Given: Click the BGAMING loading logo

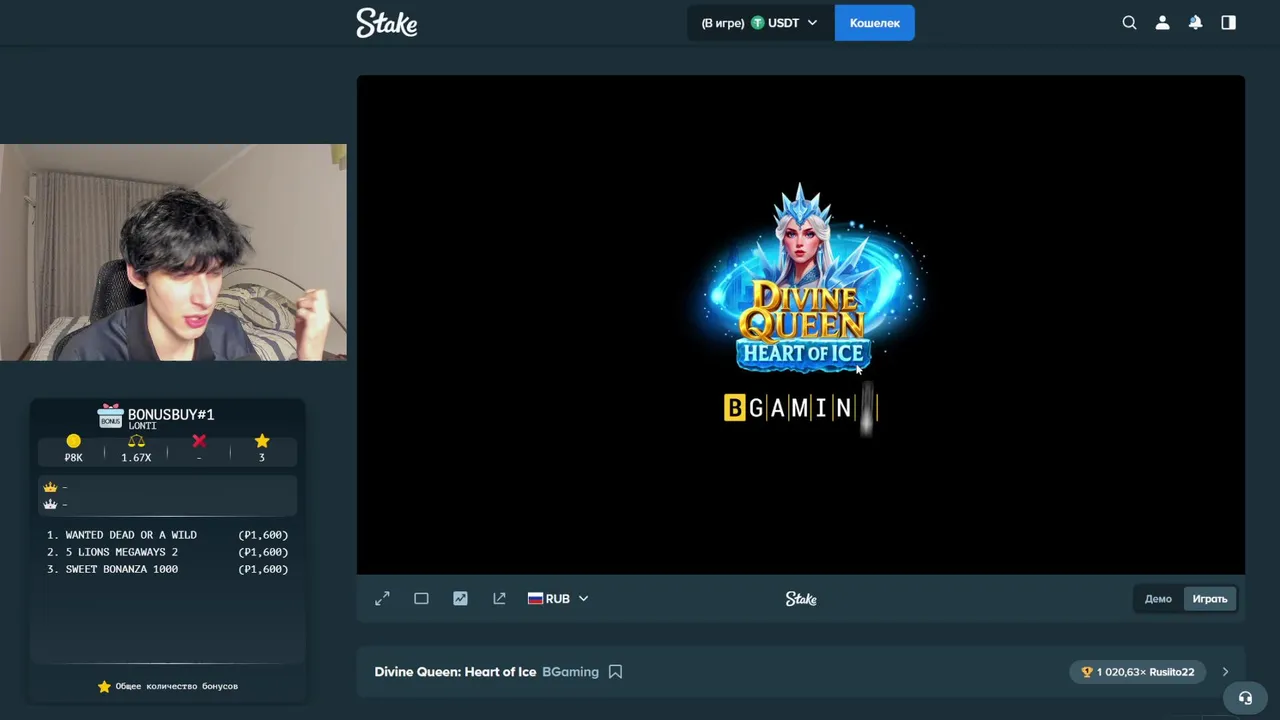Looking at the screenshot, I should pyautogui.click(x=800, y=407).
